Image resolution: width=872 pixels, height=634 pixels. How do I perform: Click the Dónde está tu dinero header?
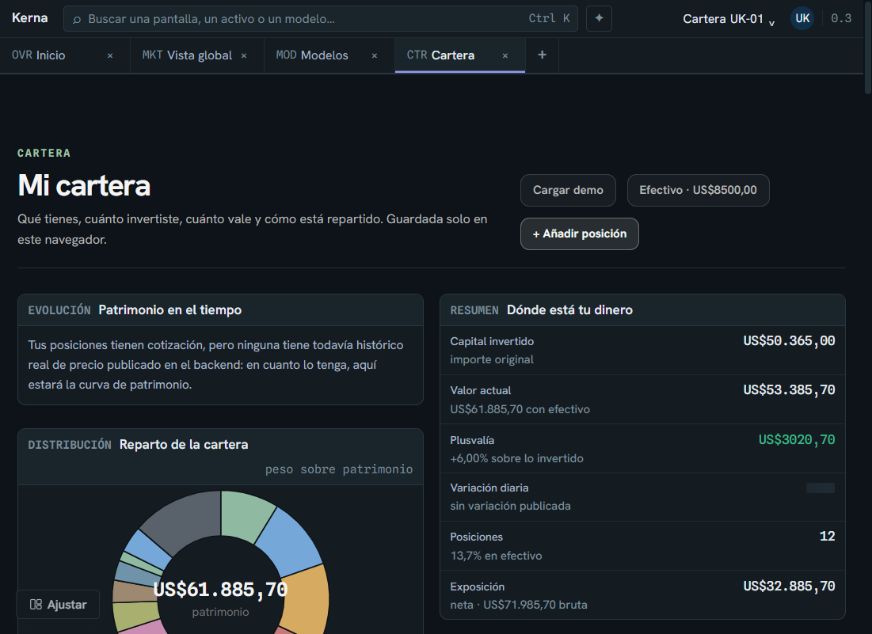569,310
